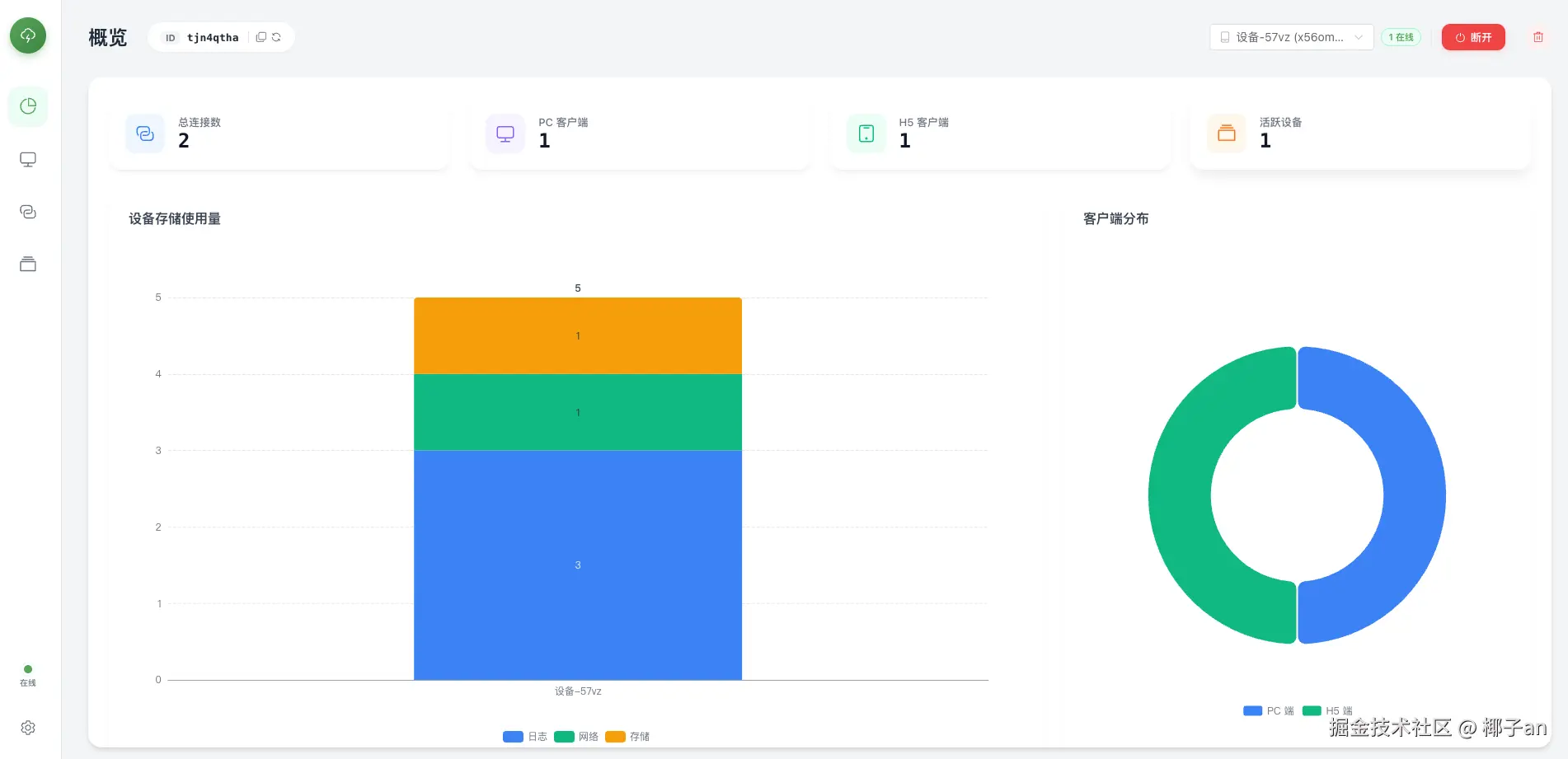Click the orange storage bar segment
Screen dimensions: 1568x759
pos(578,335)
